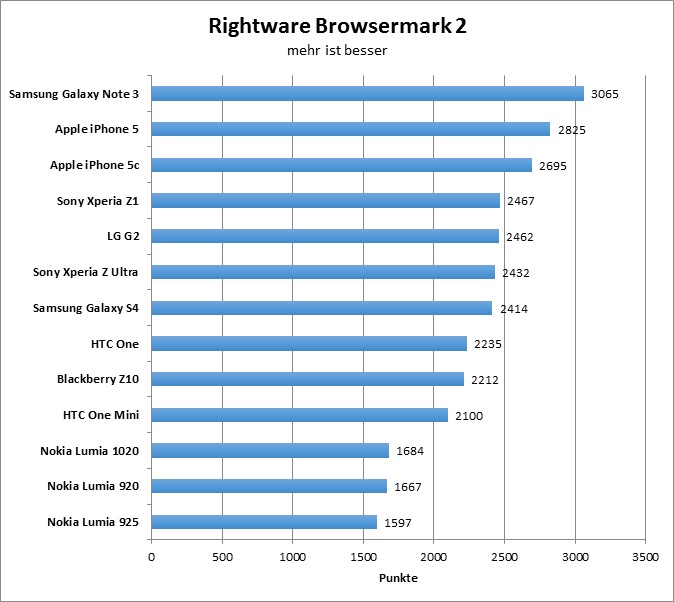The height and width of the screenshot is (602, 674).
Task: Select the data value 2414
Action: pyautogui.click(x=514, y=309)
